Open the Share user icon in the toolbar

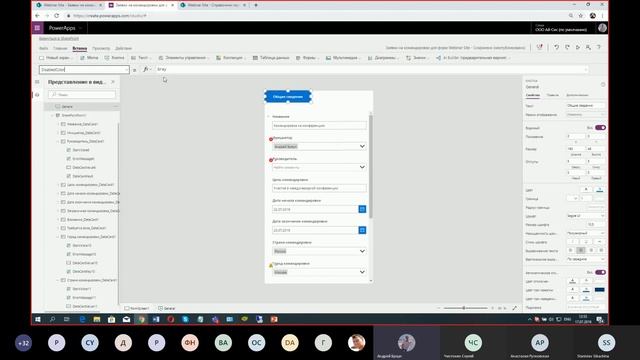pyautogui.click(x=588, y=47)
